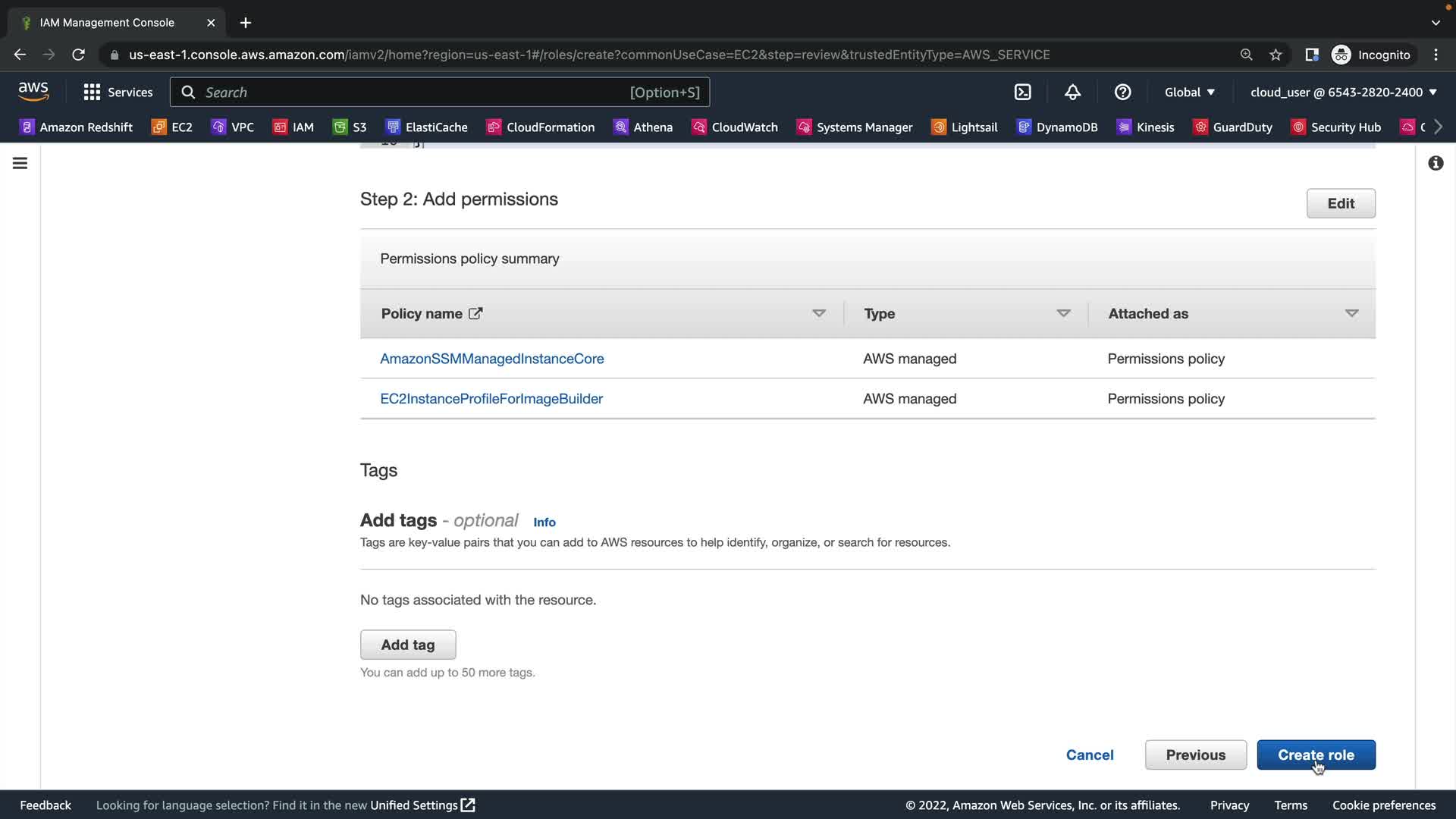Viewport: 1456px width, 819px height.
Task: Open the side navigation hamburger menu
Action: [20, 163]
